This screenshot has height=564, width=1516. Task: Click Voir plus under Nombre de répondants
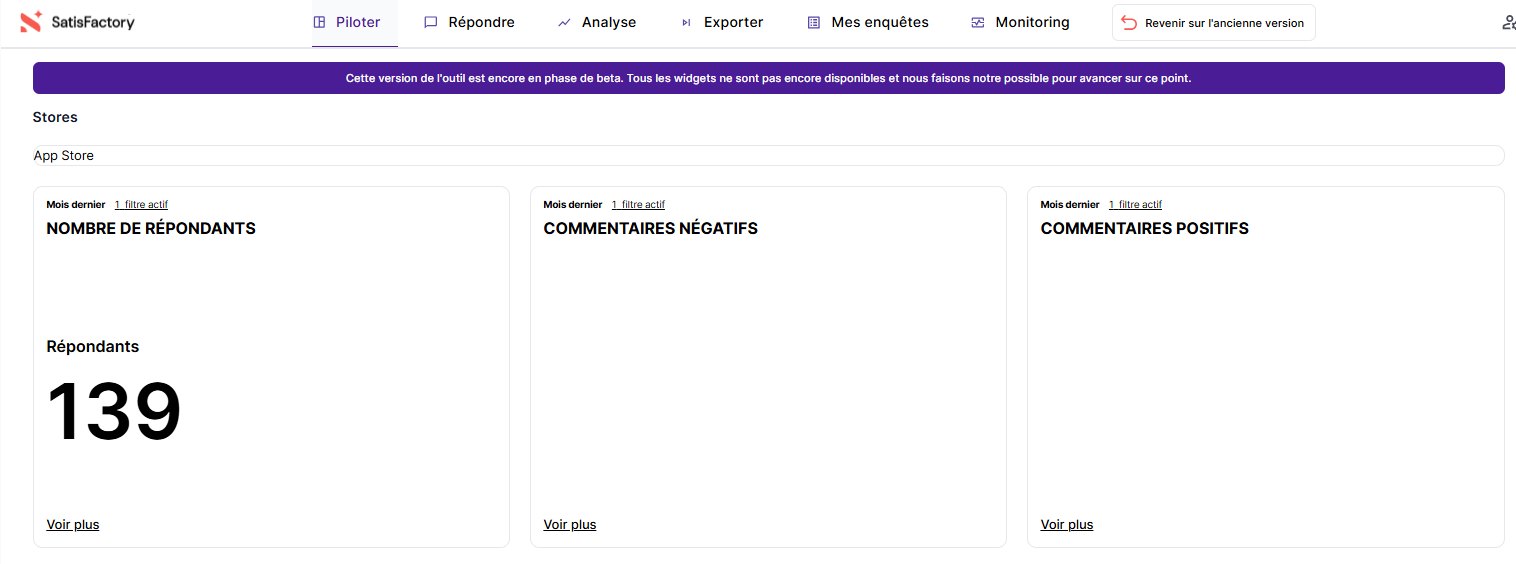coord(73,525)
